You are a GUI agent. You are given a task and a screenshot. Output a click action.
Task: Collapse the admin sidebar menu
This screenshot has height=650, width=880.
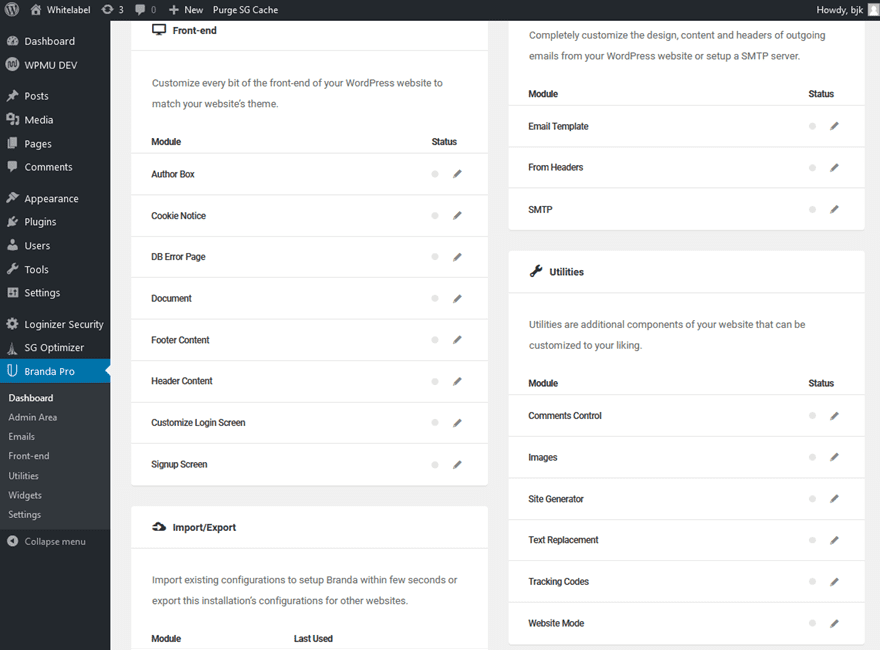(50, 541)
